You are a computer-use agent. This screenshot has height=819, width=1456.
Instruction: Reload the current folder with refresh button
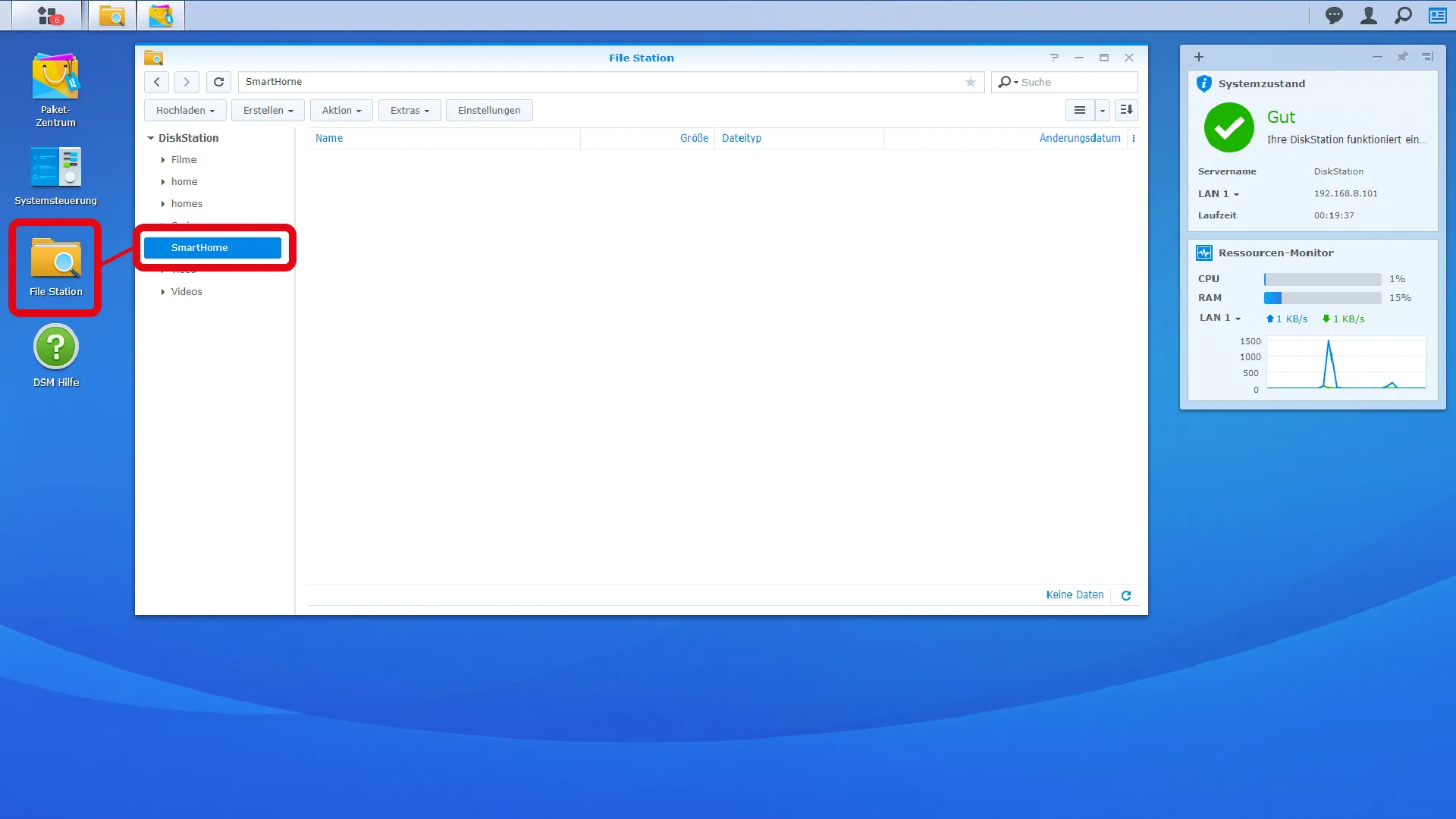(x=218, y=82)
